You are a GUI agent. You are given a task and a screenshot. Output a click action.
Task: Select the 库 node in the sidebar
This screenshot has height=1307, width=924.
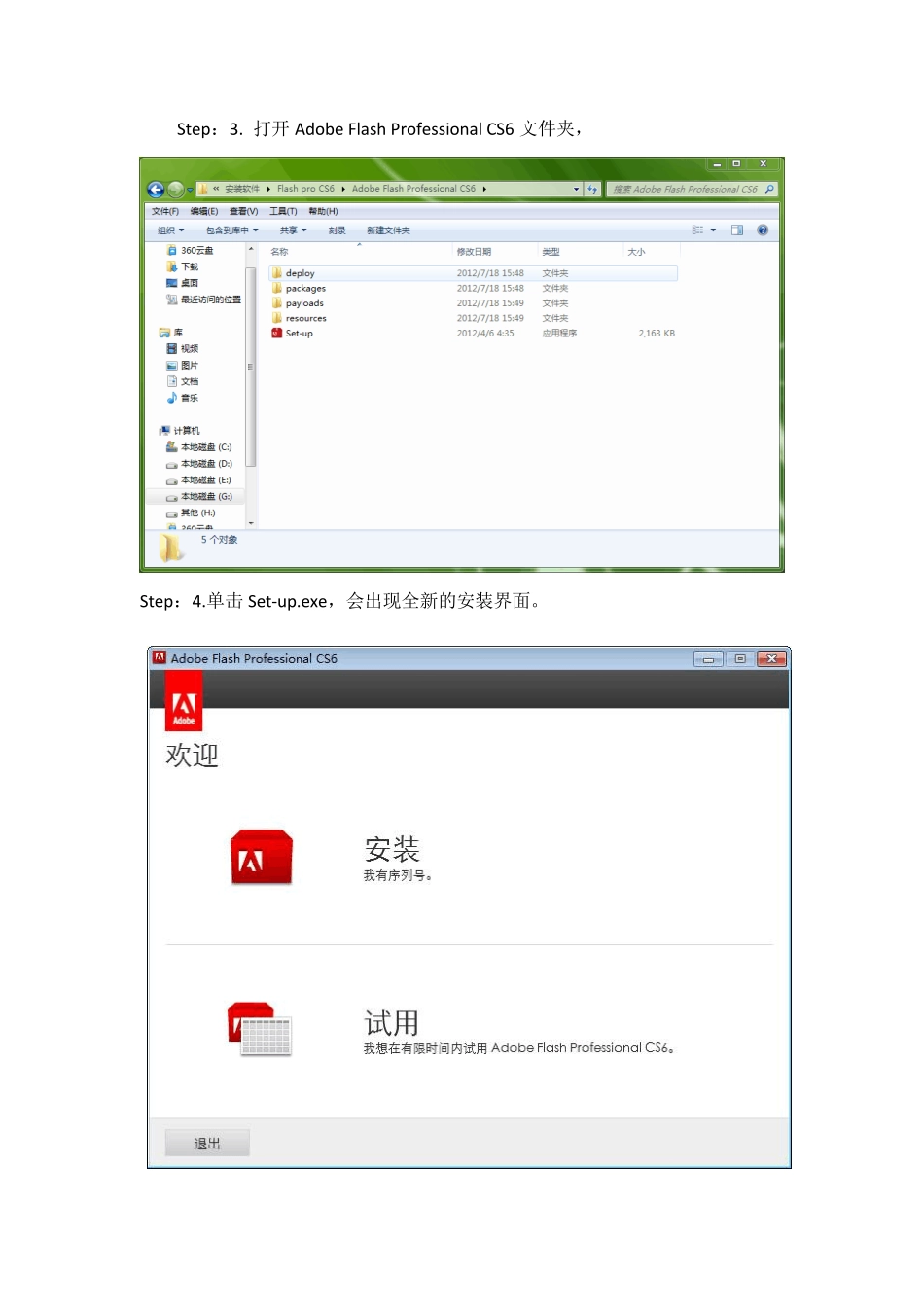pos(171,333)
